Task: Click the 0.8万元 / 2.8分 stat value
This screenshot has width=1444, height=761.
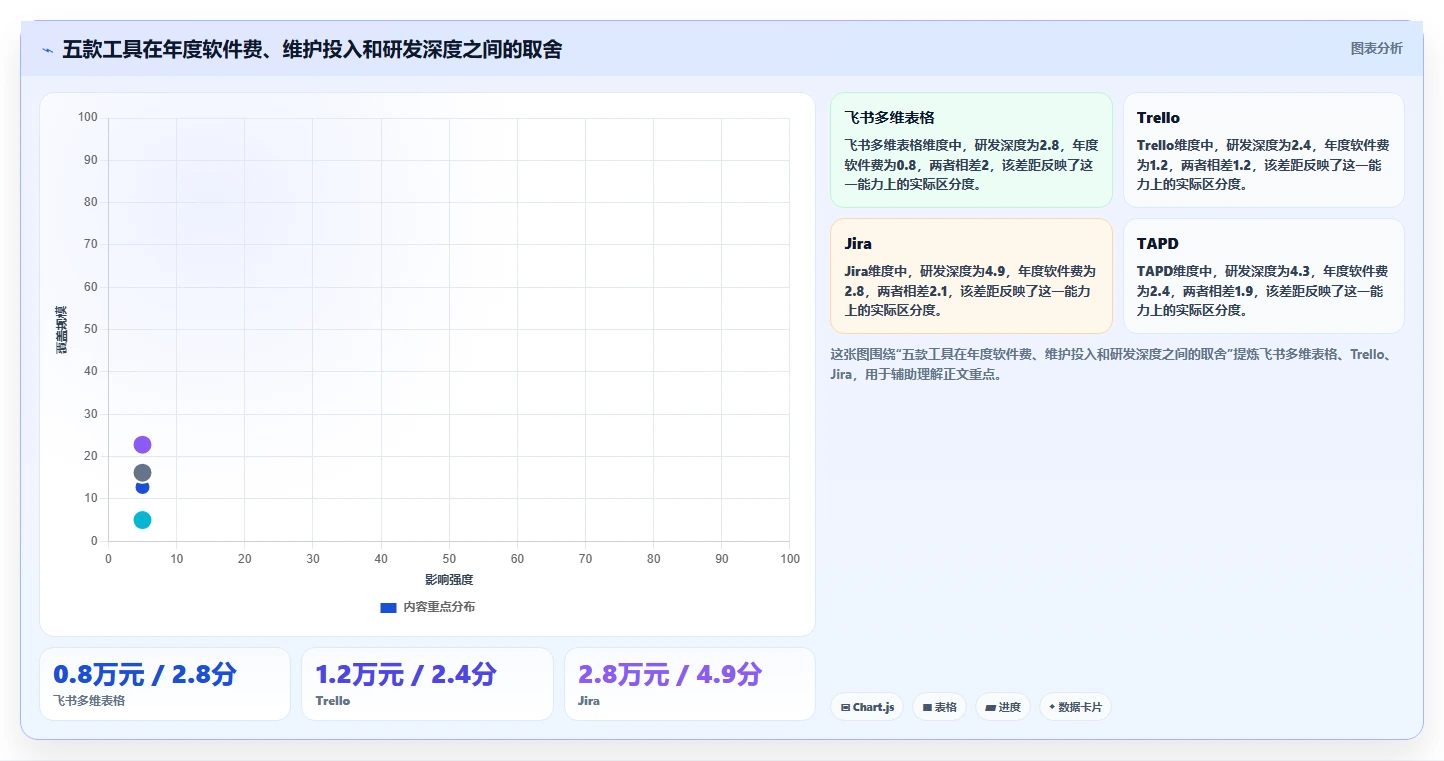Action: [144, 674]
